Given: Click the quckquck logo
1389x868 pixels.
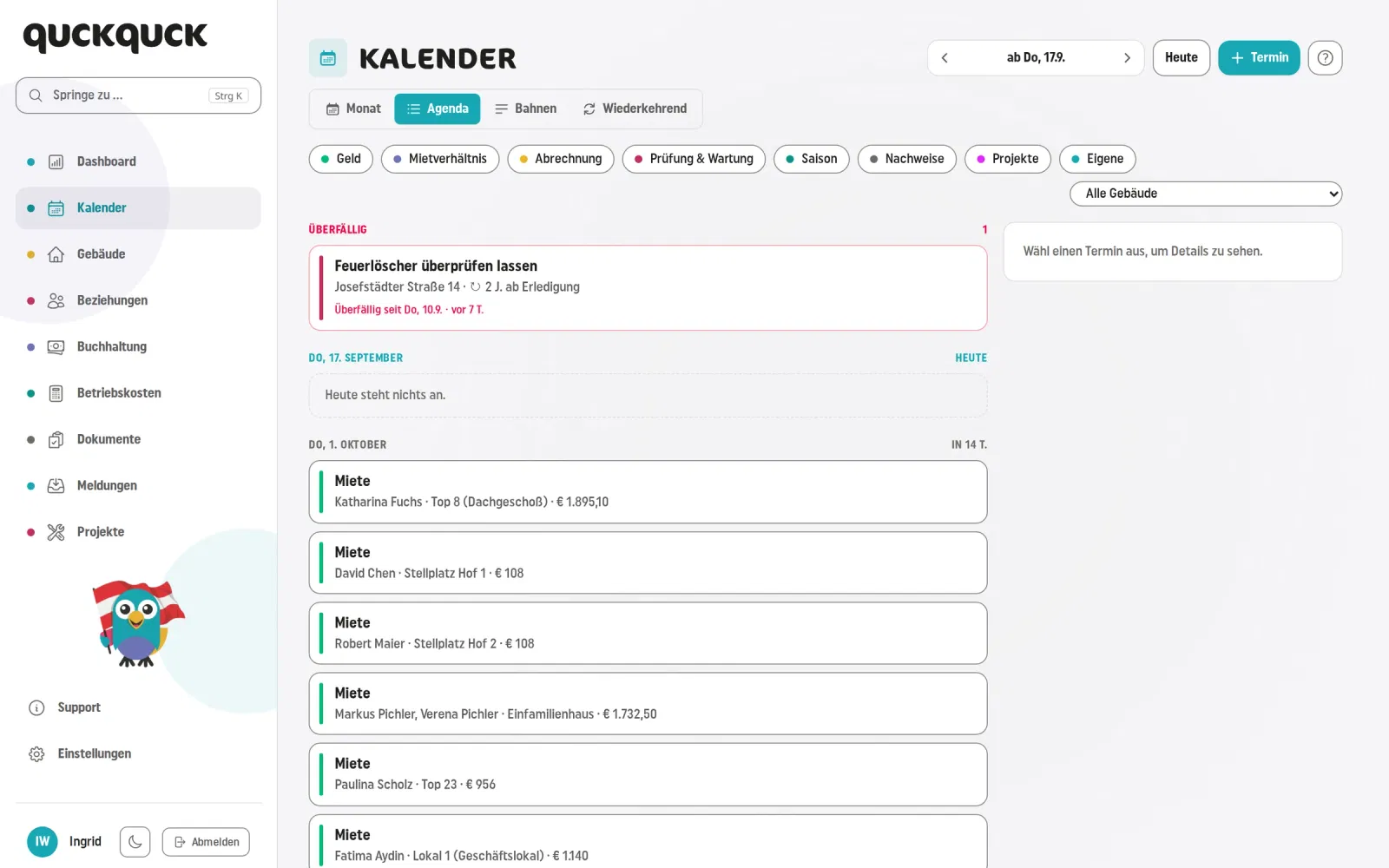Looking at the screenshot, I should tap(115, 36).
